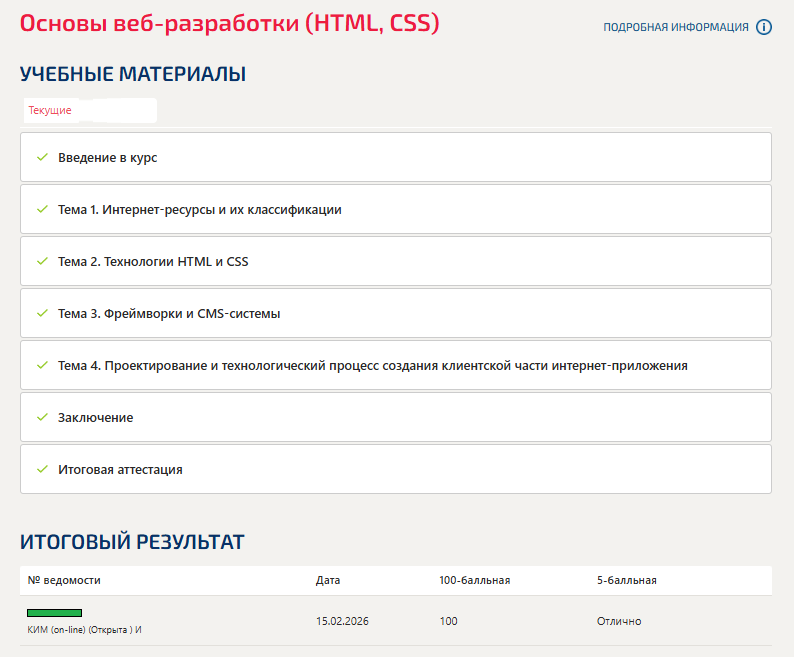Click checkmark icon beside Заключение
The width and height of the screenshot is (794, 657).
pyautogui.click(x=42, y=418)
